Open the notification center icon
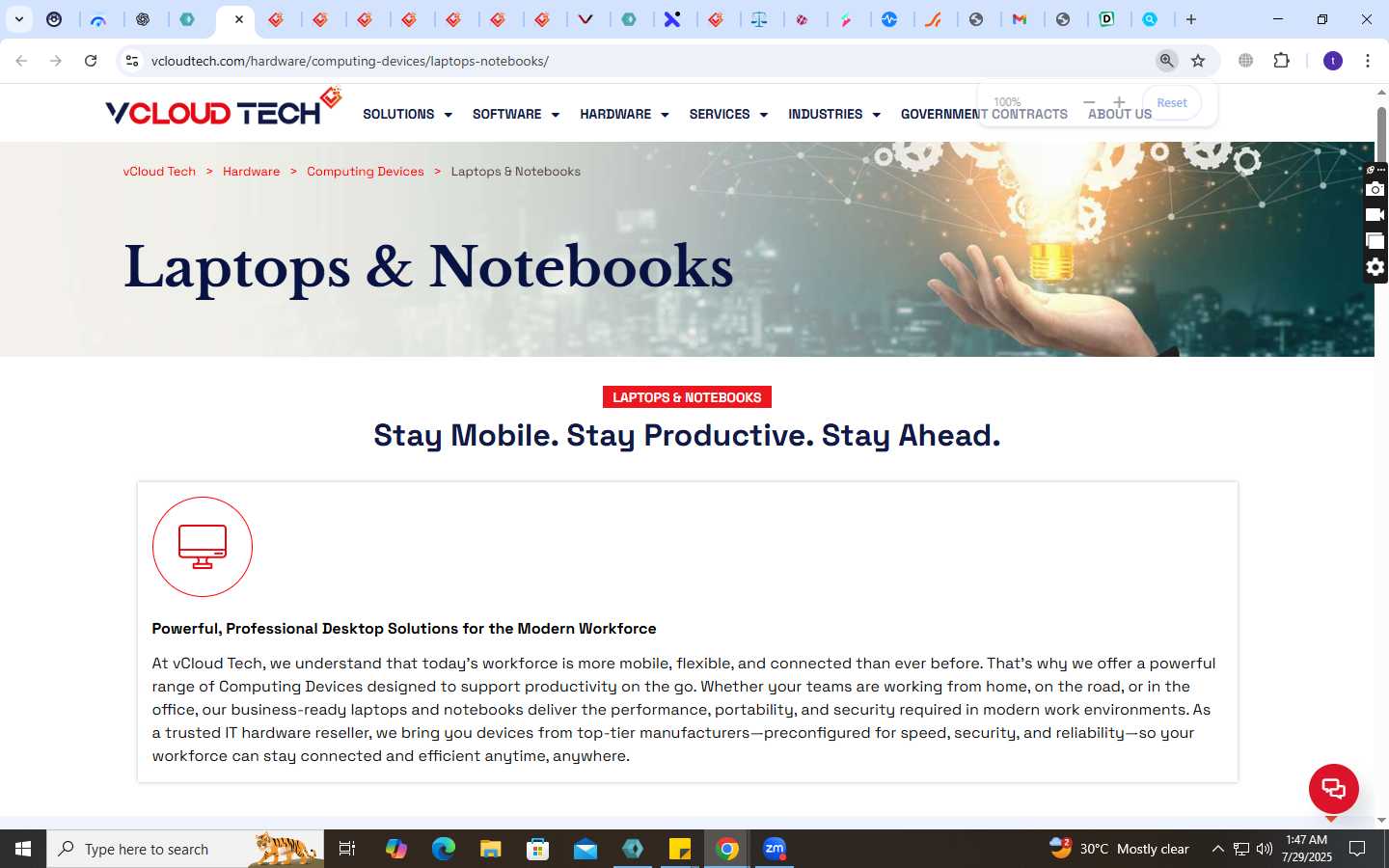 pyautogui.click(x=1357, y=849)
